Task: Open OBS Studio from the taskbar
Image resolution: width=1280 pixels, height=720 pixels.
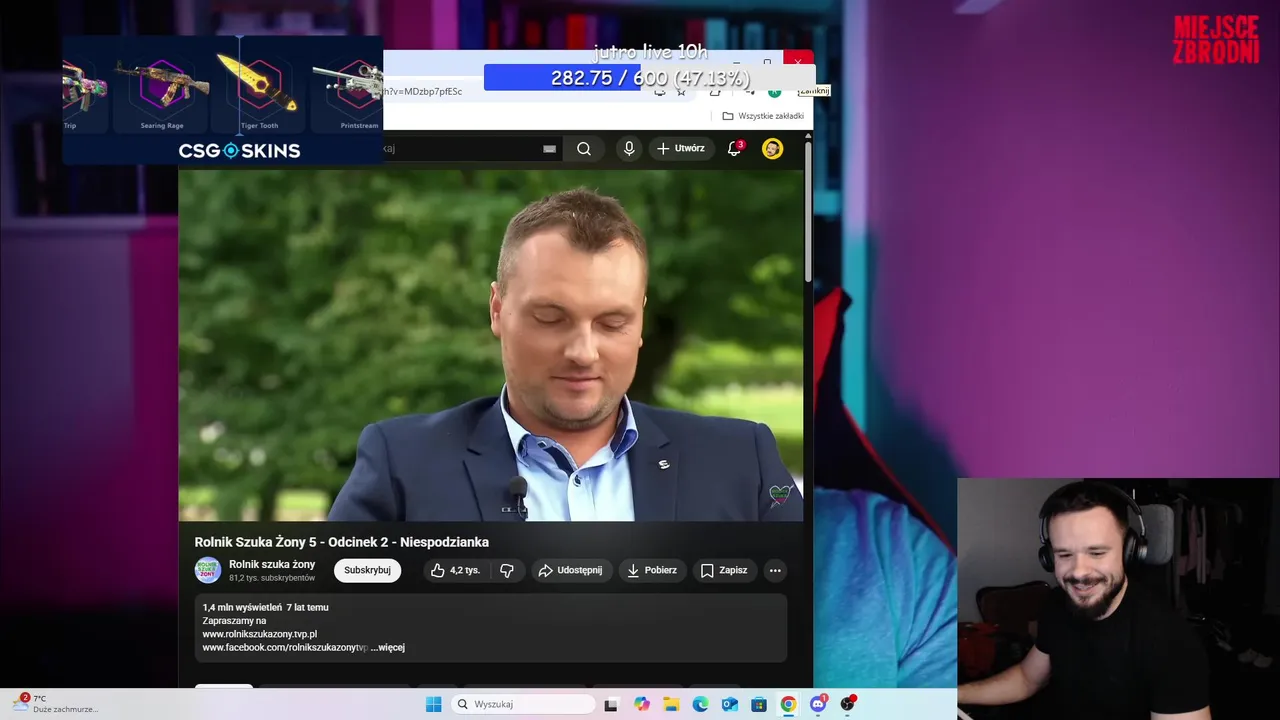Action: click(x=847, y=704)
